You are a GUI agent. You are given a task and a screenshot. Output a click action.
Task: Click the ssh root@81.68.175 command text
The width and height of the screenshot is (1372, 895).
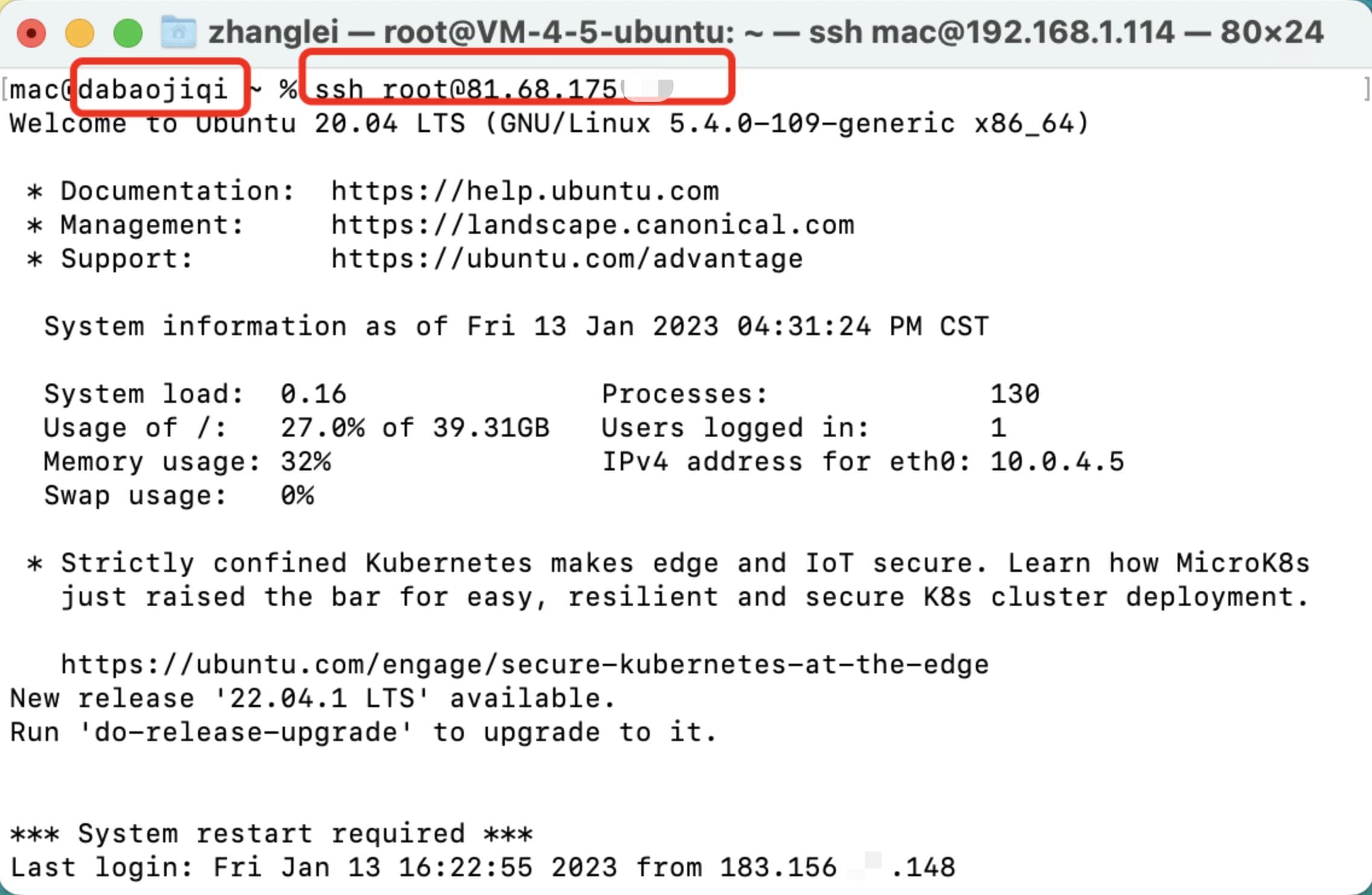466,90
